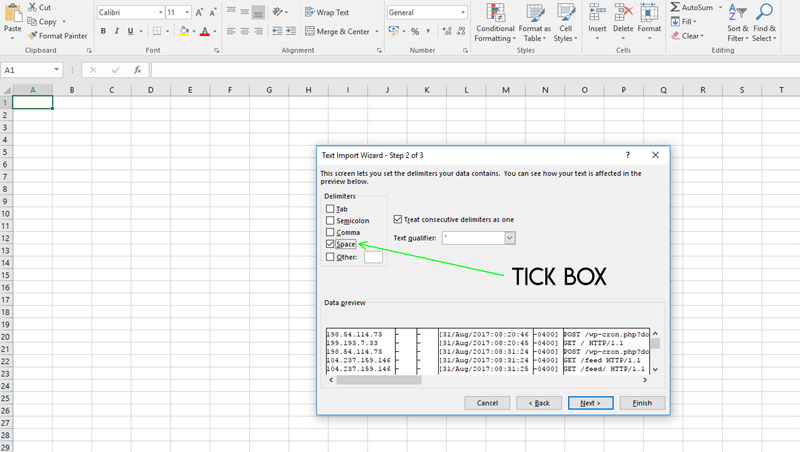Click the AutoSum sigma icon

675,6
